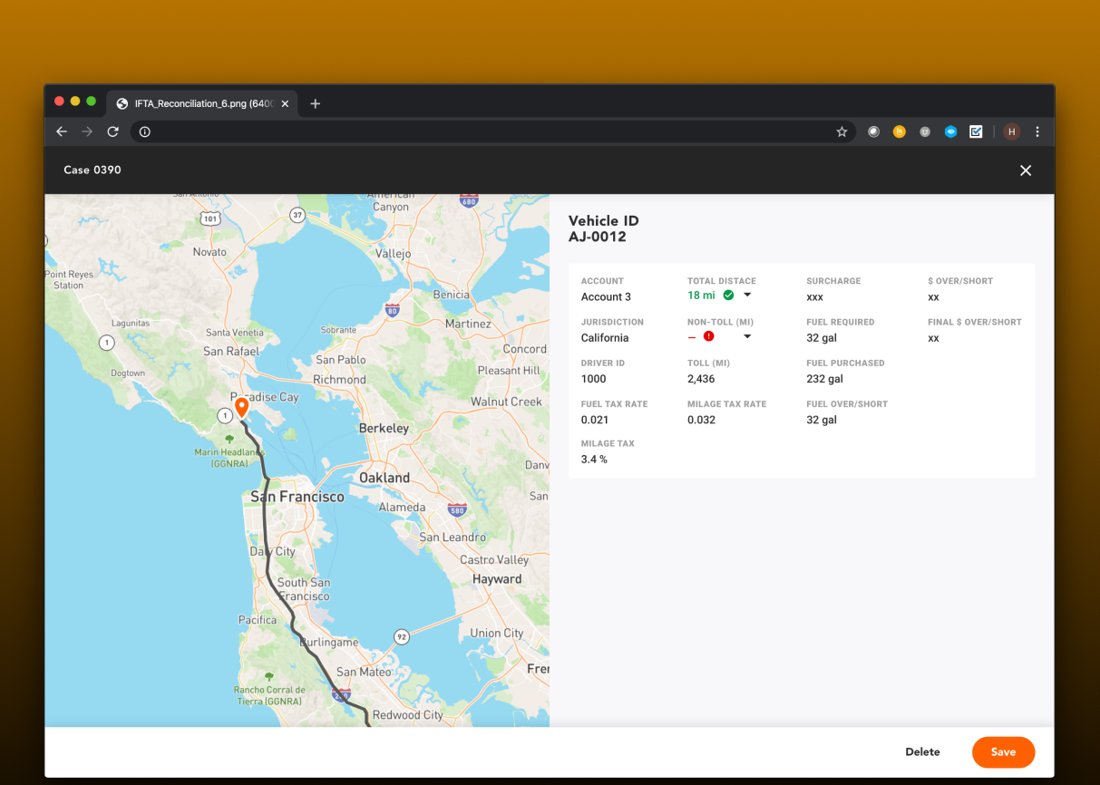The image size is (1100, 785).
Task: Click Milage Tax Rate value 0.032
Action: tap(702, 420)
